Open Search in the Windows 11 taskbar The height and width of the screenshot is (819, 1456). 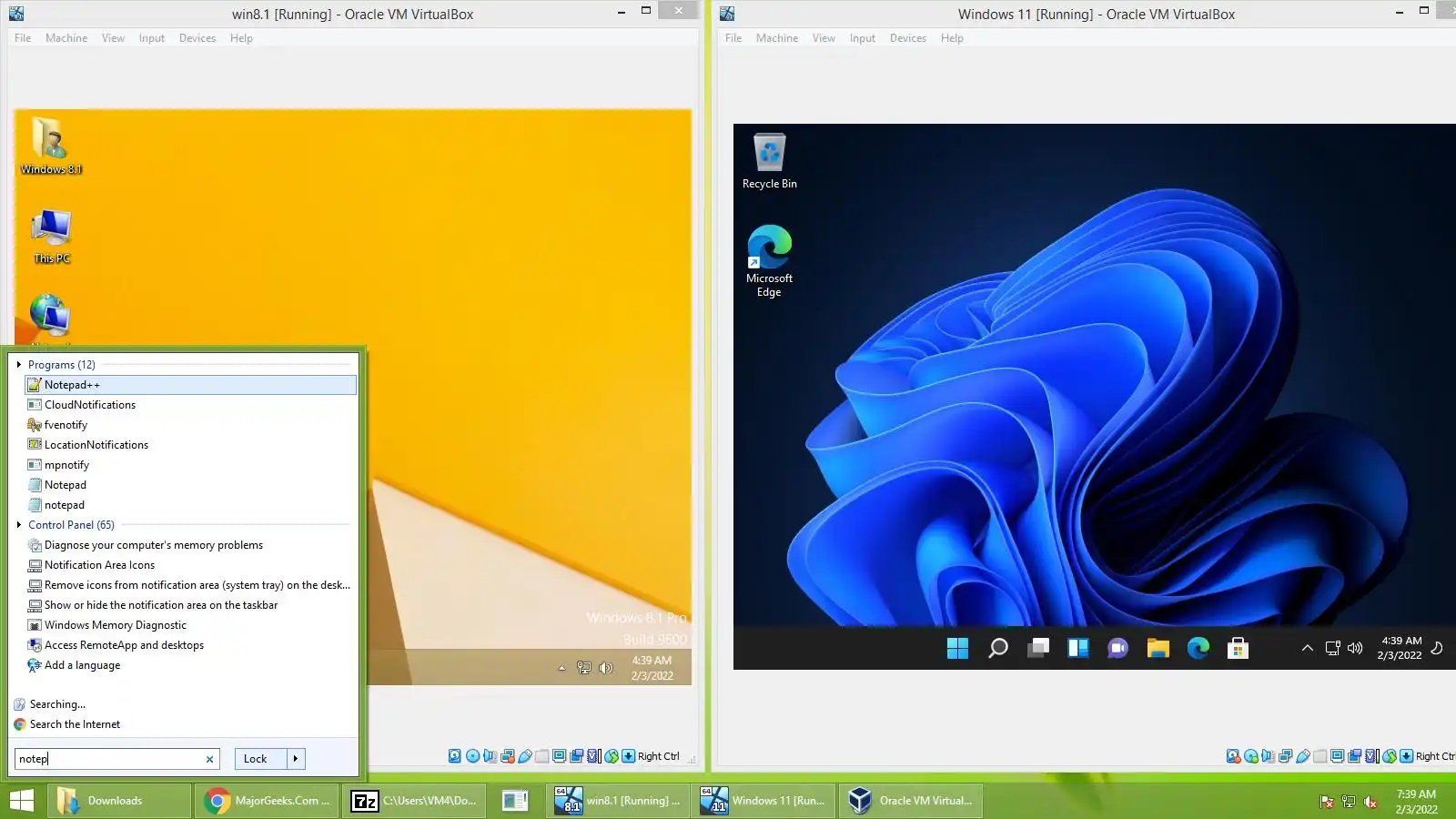click(998, 648)
